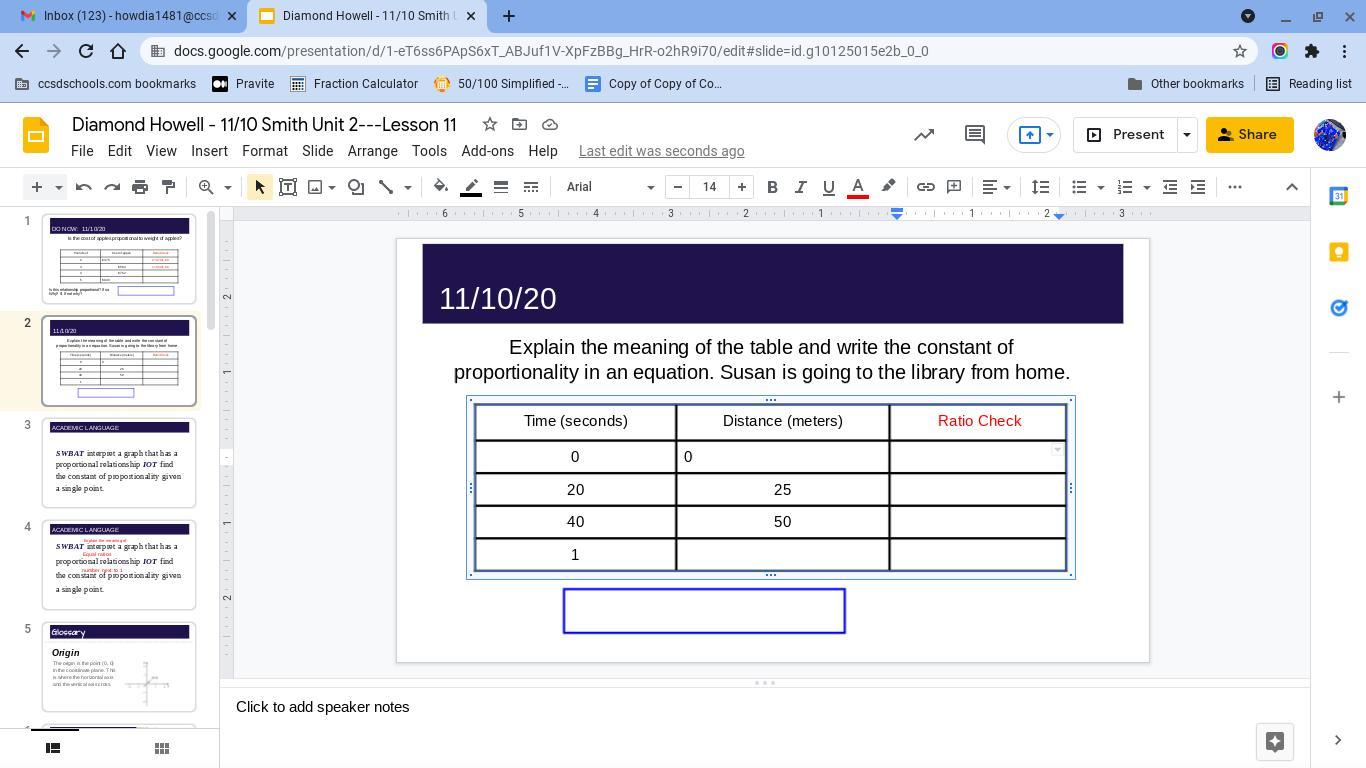Select the Text box tool

[x=288, y=187]
